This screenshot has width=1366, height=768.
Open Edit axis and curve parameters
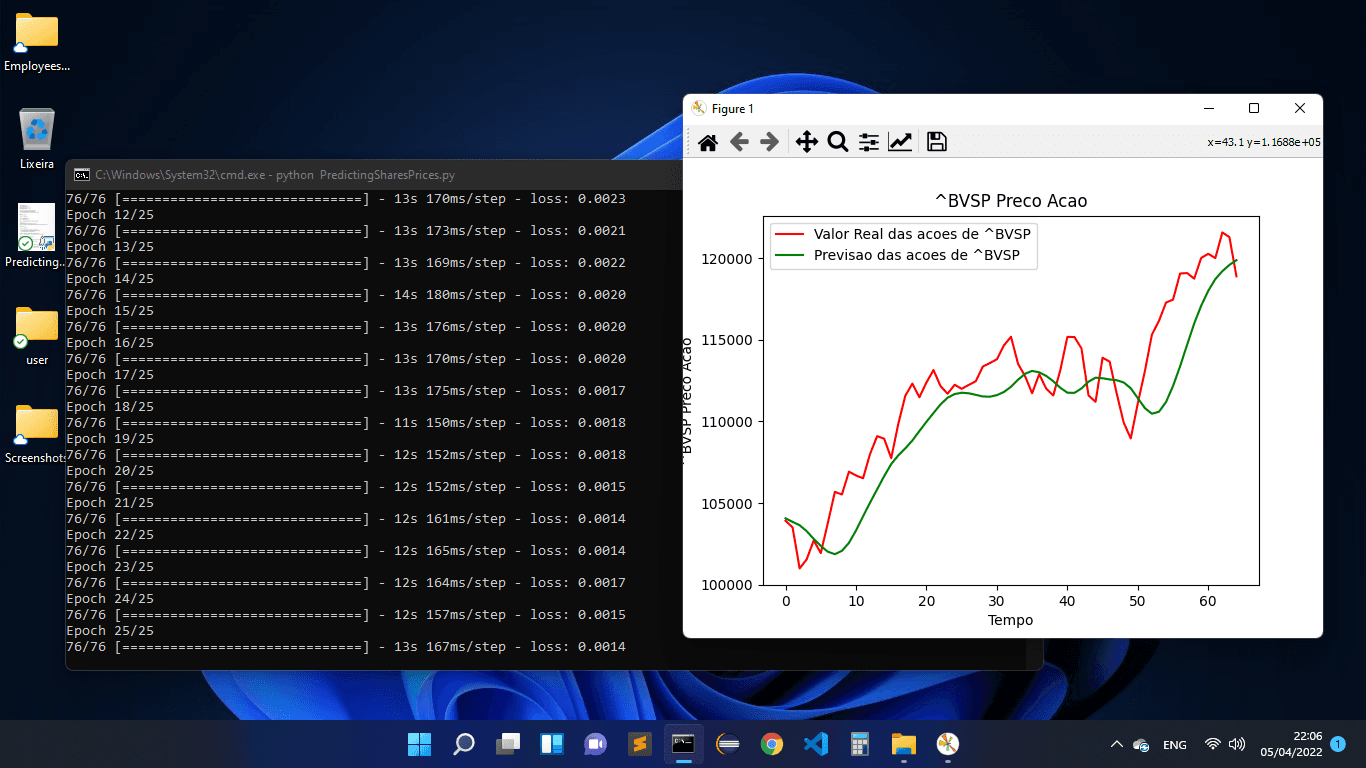(x=900, y=142)
